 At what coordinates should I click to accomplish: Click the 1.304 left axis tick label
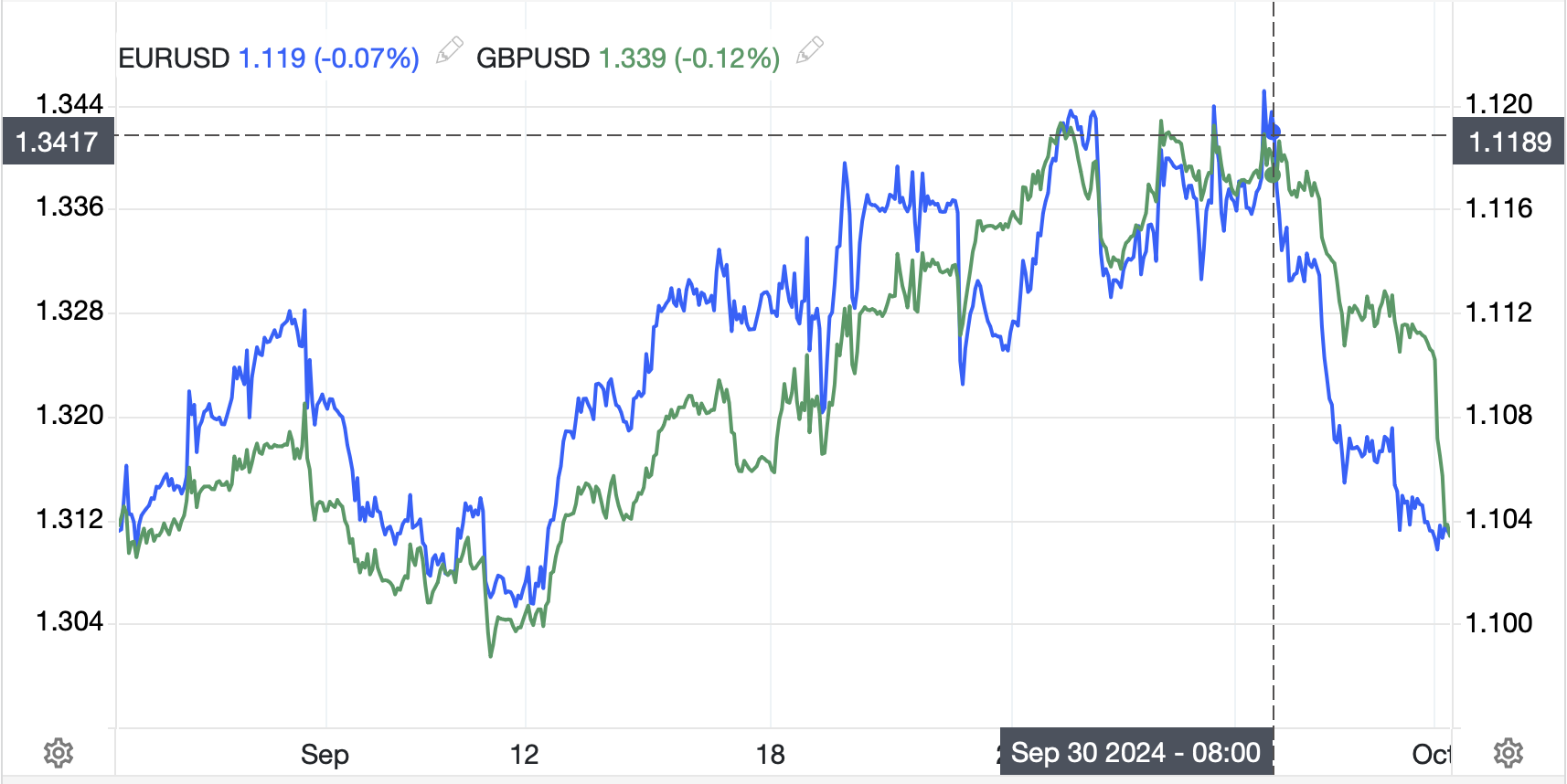pyautogui.click(x=69, y=622)
